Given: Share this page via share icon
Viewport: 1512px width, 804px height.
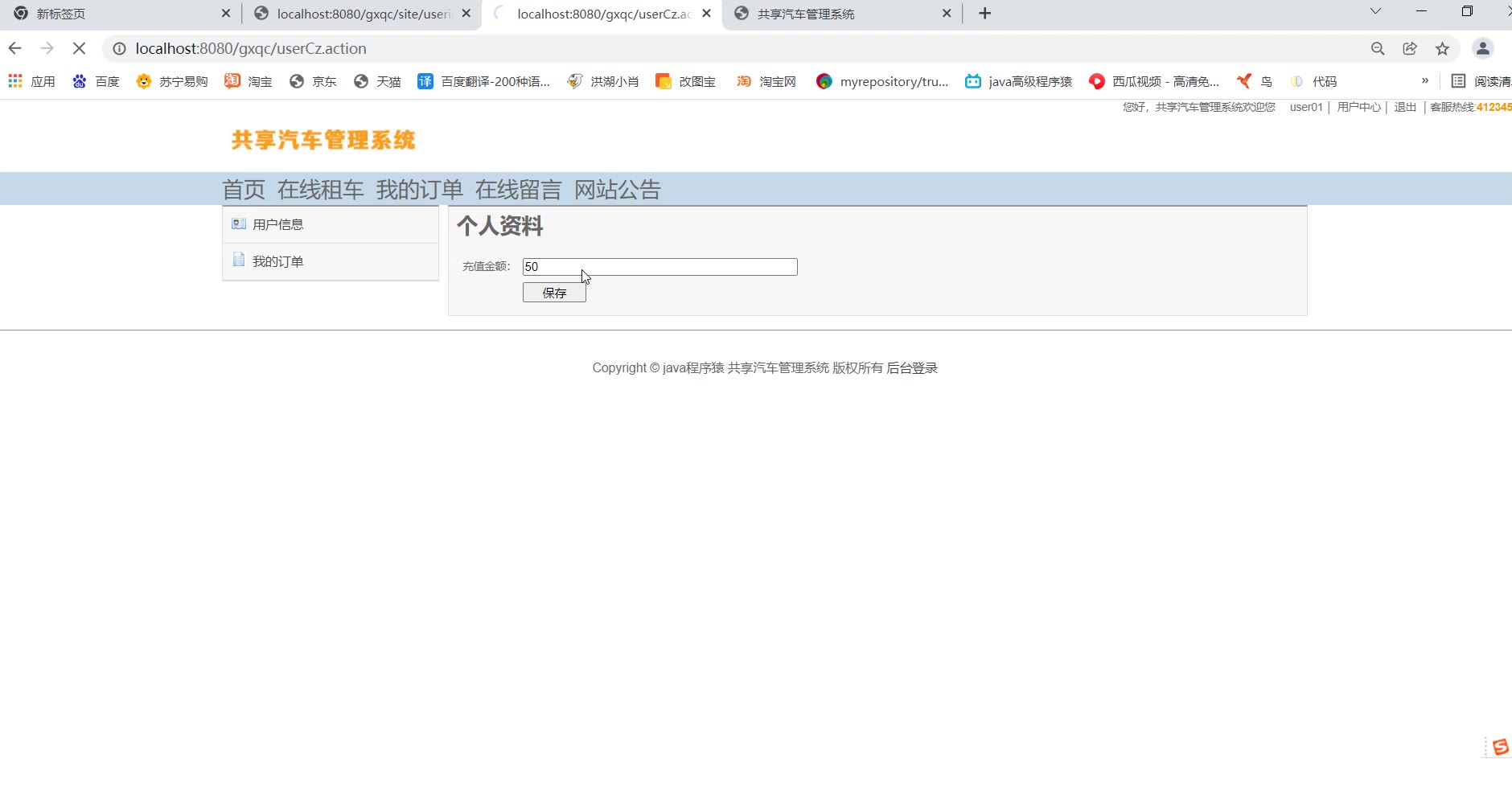Looking at the screenshot, I should (x=1410, y=49).
